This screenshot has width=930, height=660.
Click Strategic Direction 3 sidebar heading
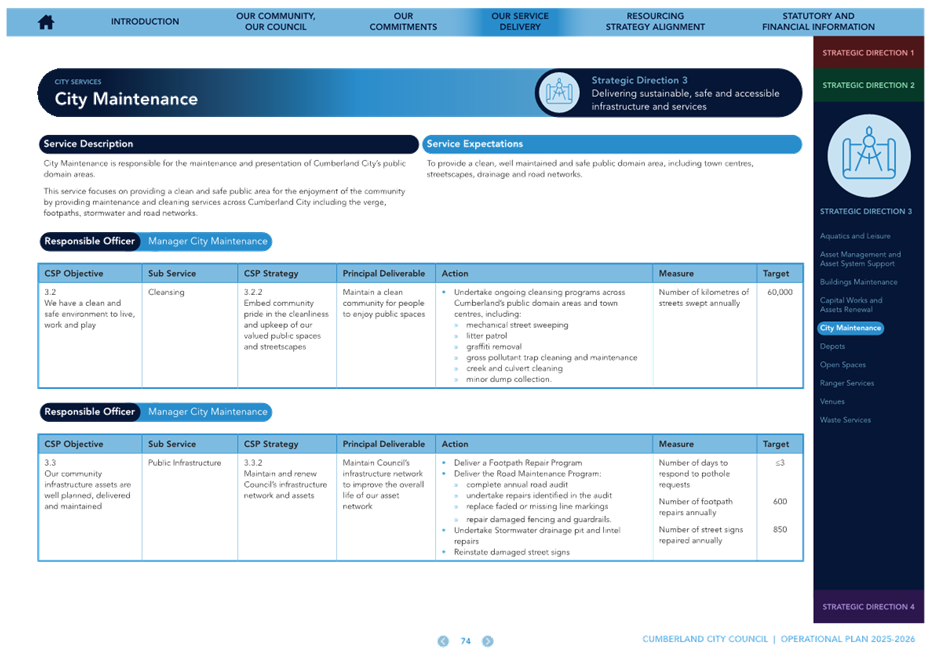[x=865, y=211]
